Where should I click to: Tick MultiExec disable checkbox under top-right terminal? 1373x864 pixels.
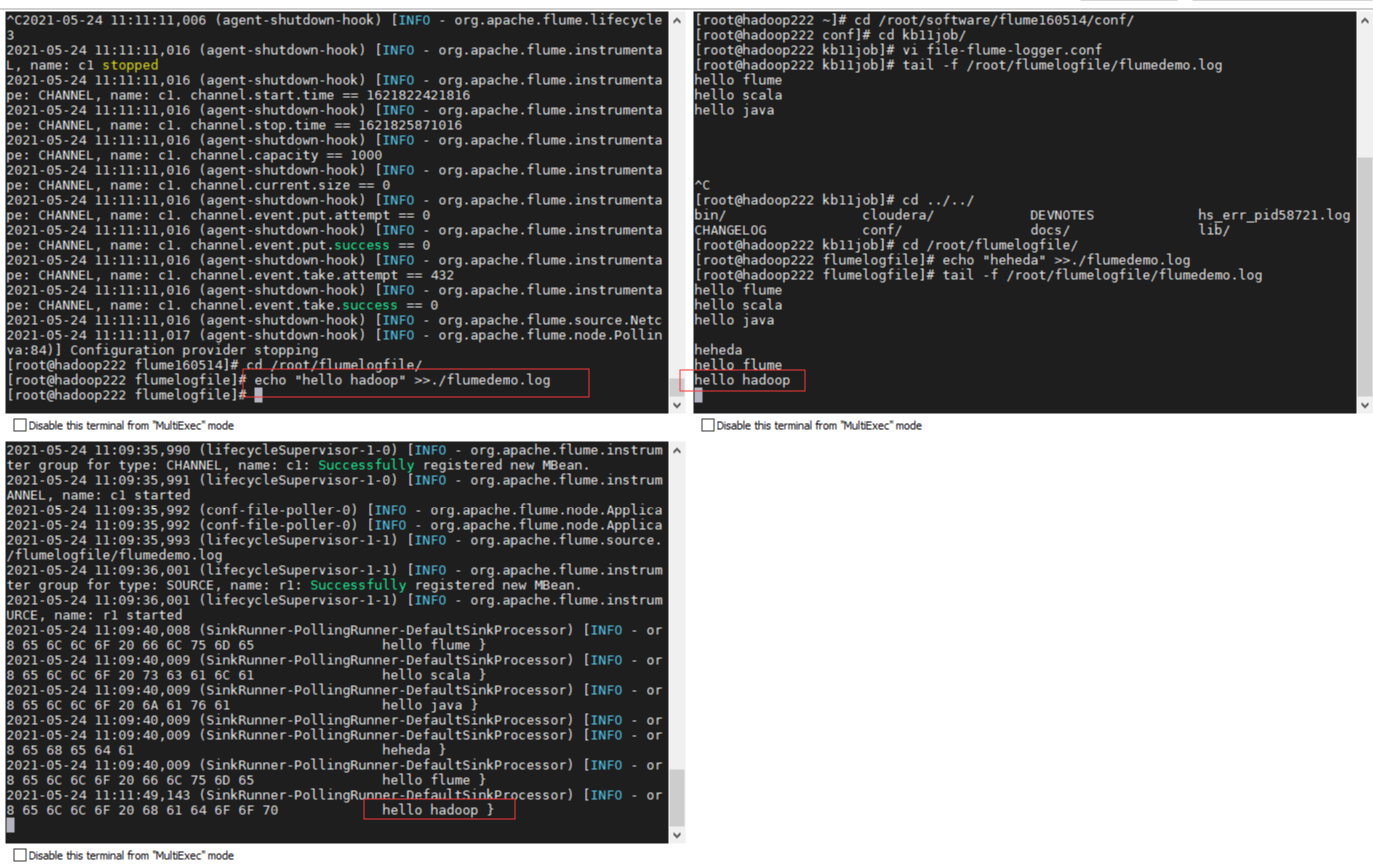pyautogui.click(x=708, y=425)
